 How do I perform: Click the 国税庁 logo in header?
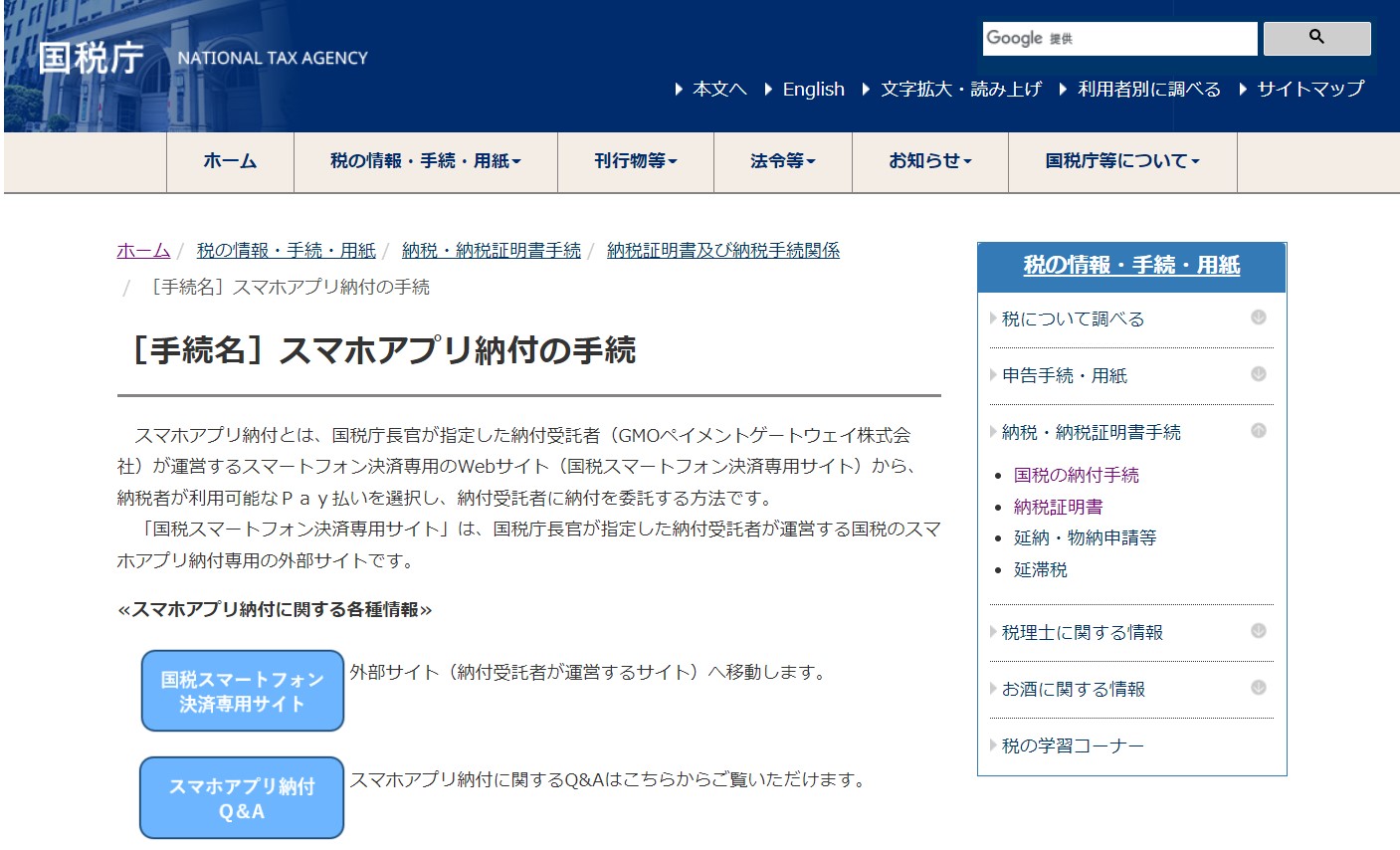coord(92,58)
